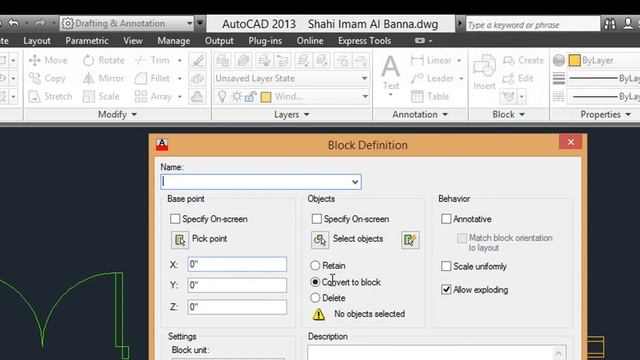Uncheck Allow exploding

[x=446, y=289]
